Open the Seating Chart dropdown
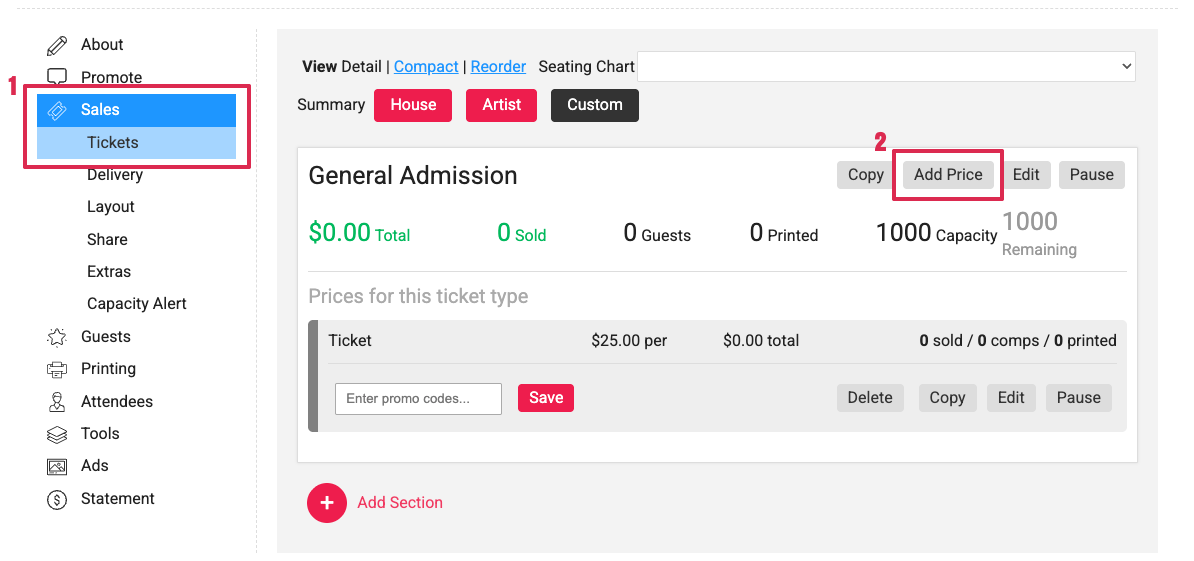Viewport: 1194px width, 561px height. click(x=886, y=66)
